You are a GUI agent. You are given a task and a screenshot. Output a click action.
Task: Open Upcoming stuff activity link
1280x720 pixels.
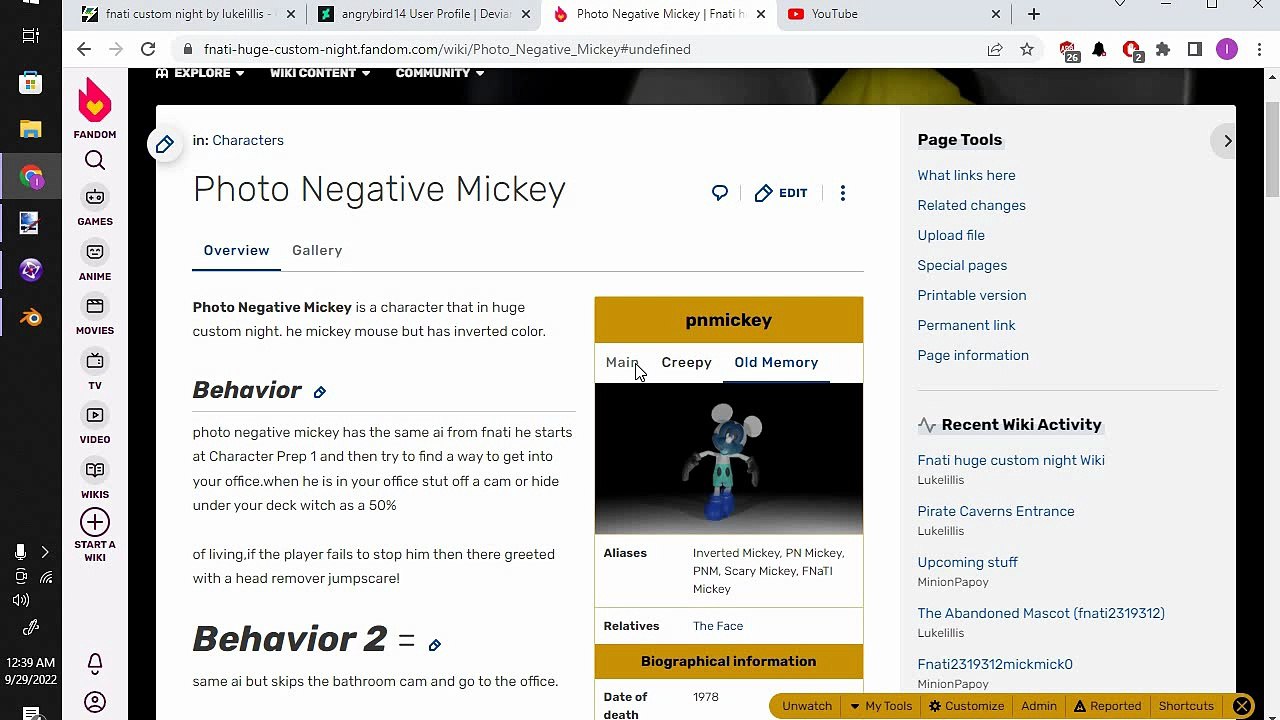point(967,562)
